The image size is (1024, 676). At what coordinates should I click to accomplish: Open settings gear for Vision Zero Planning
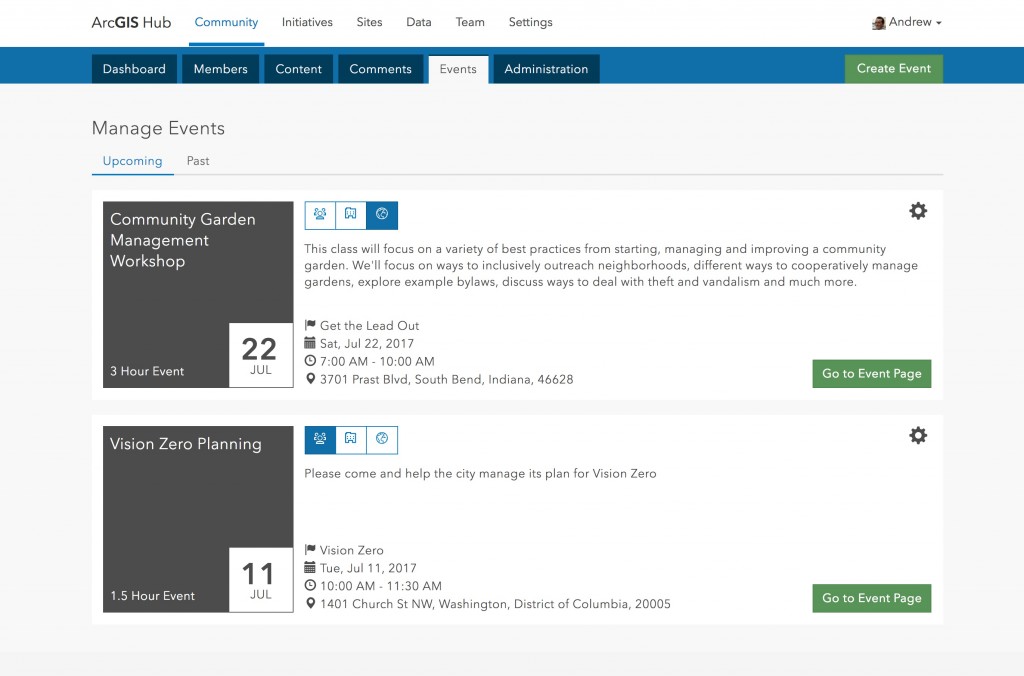coord(918,436)
